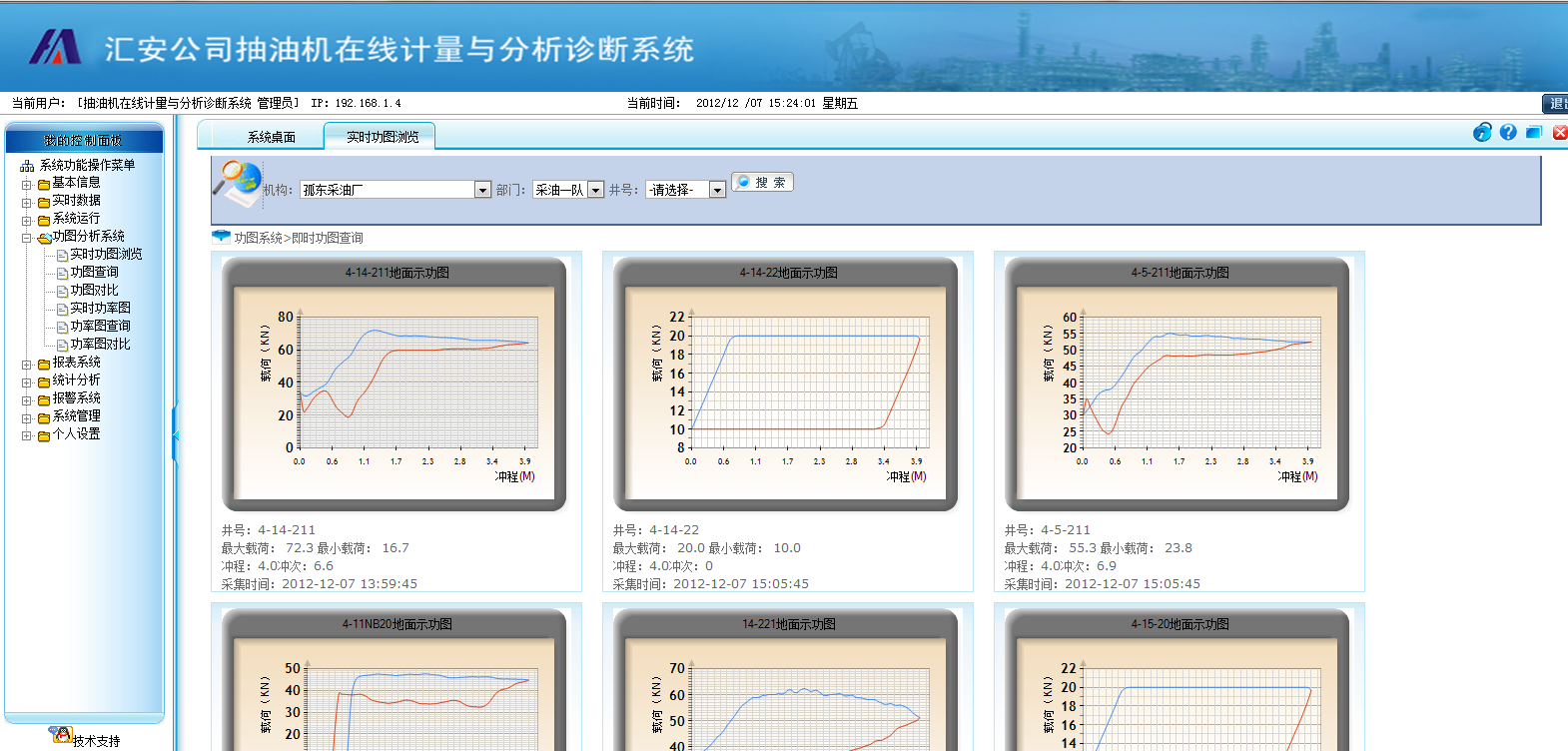Click the red X close-tab icon
Screen dimensions: 1568x751
1559,133
